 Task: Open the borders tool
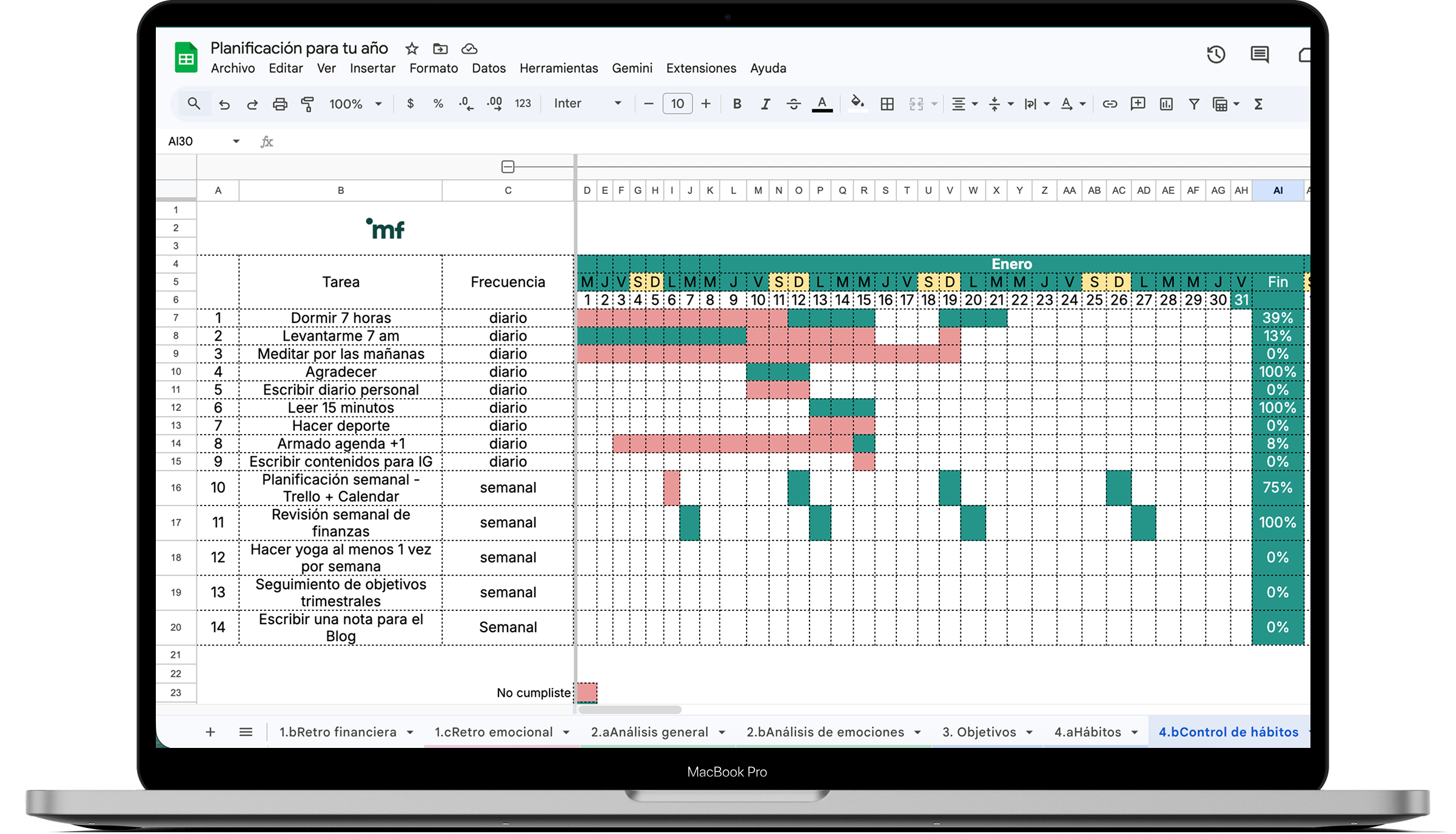(x=887, y=104)
